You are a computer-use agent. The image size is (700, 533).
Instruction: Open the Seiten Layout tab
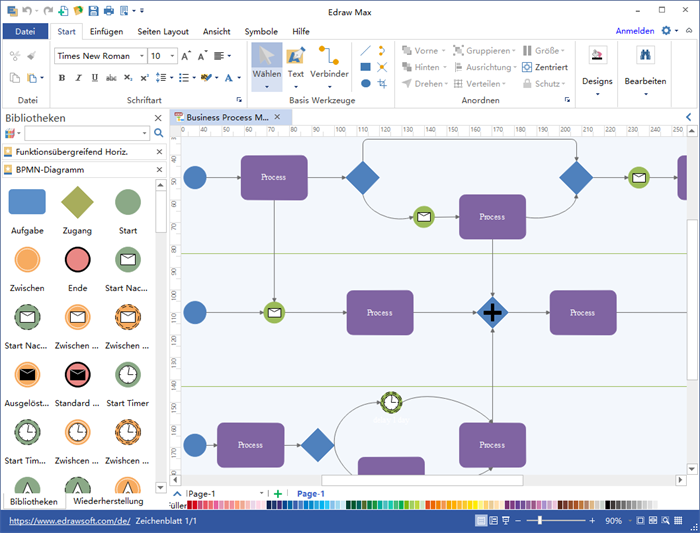coord(165,31)
